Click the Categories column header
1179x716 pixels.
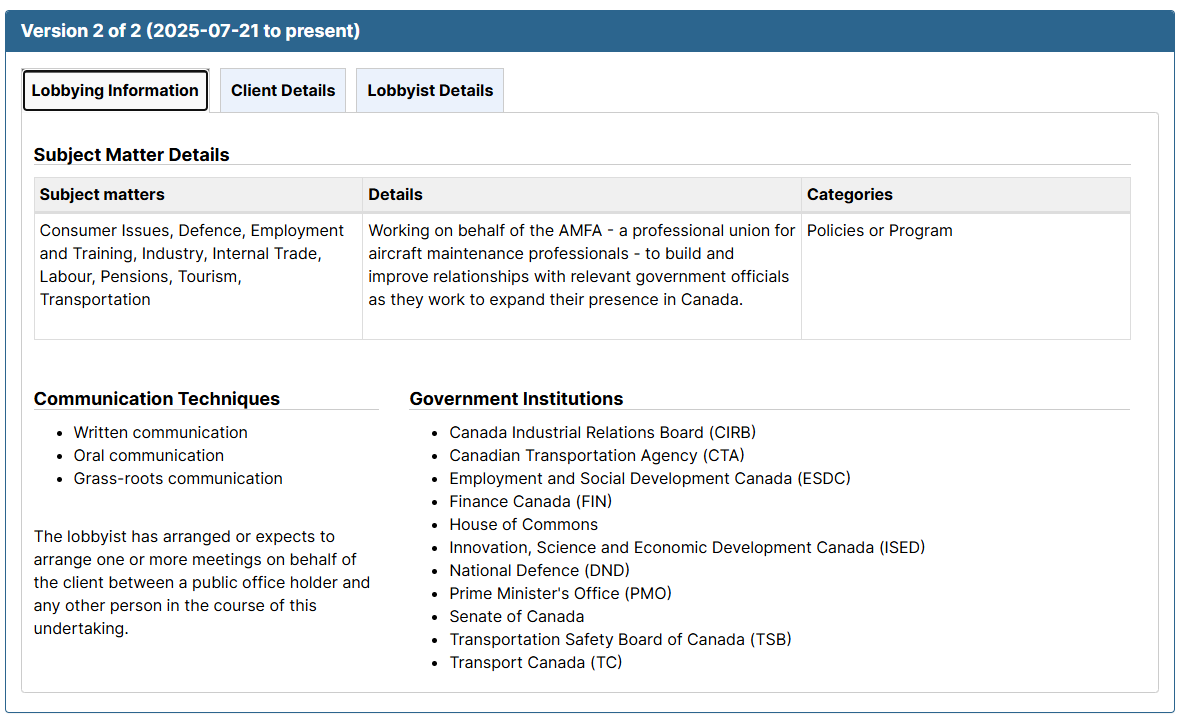pyautogui.click(x=965, y=195)
